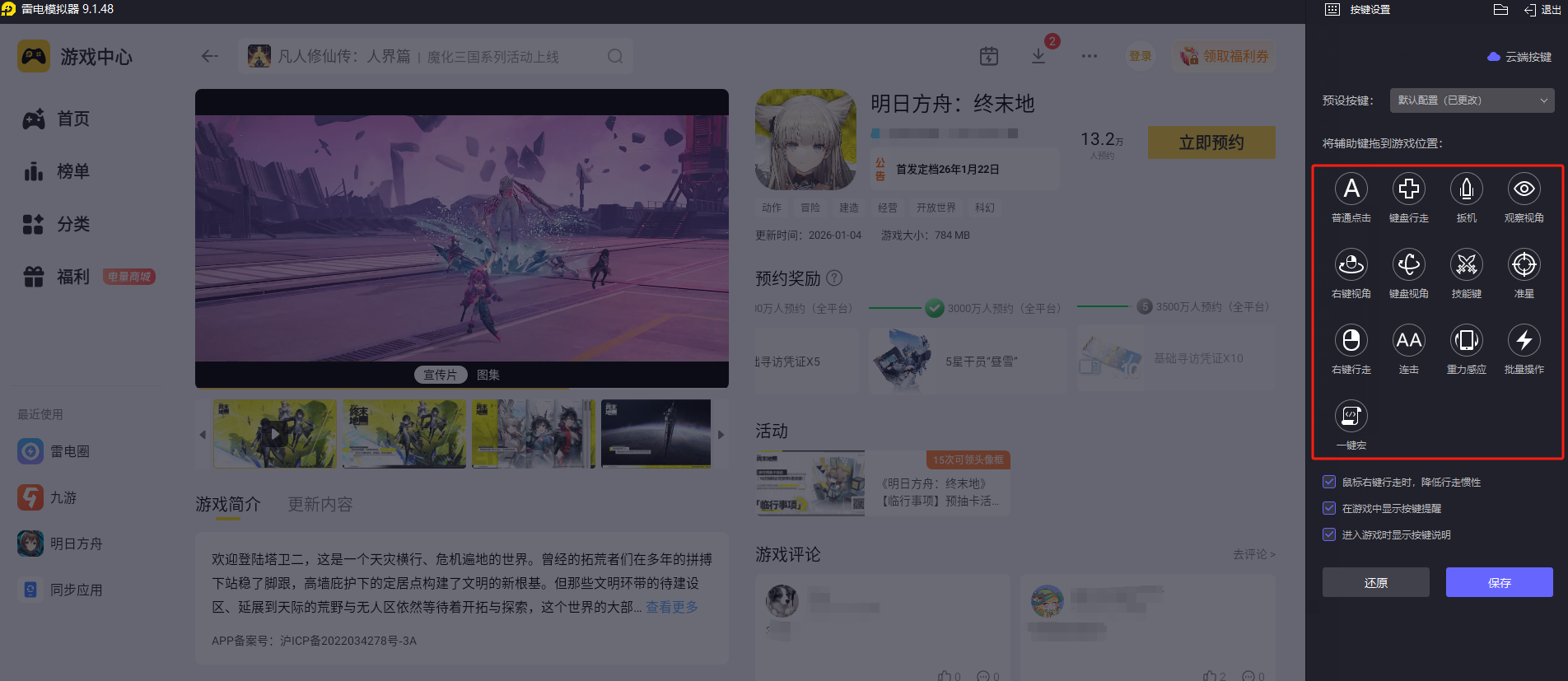
Task: Toggle 进入游戏时显示按键说明 checkbox
Action: (1329, 534)
